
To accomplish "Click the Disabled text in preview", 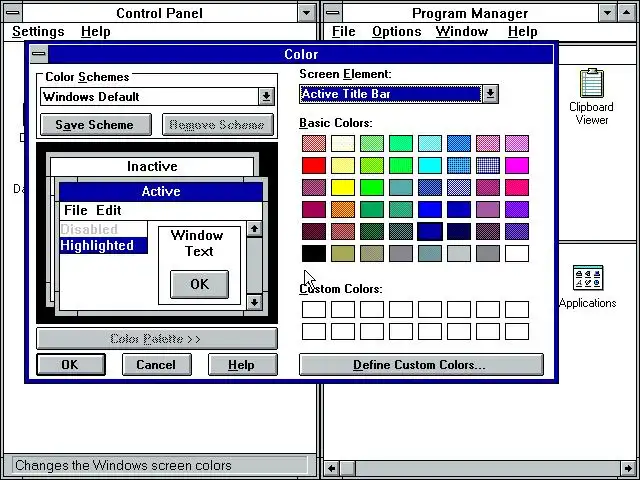I will [x=89, y=229].
